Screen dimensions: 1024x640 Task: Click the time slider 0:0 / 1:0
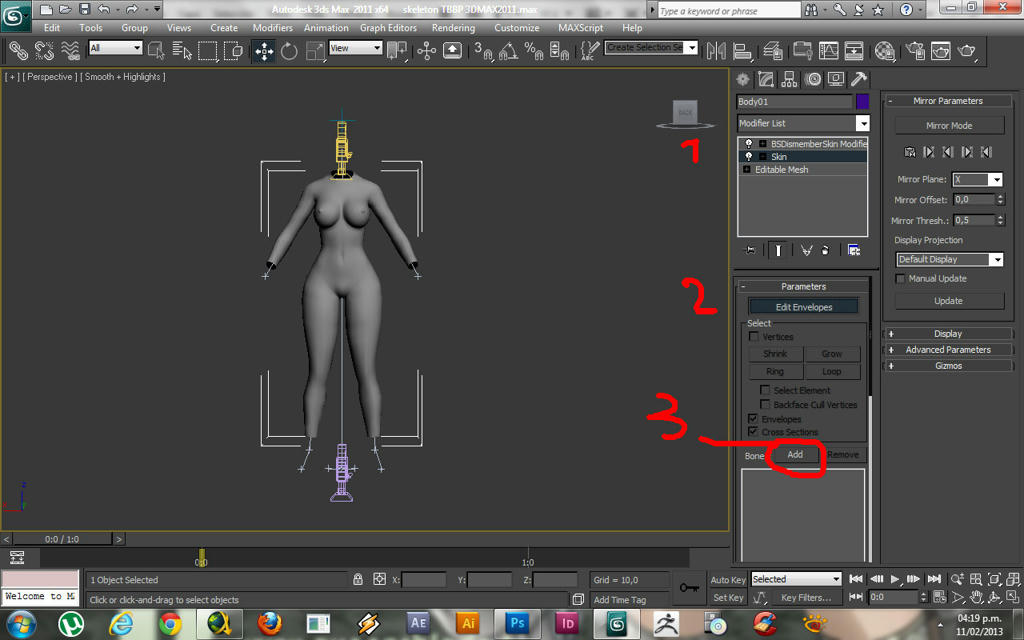click(62, 539)
